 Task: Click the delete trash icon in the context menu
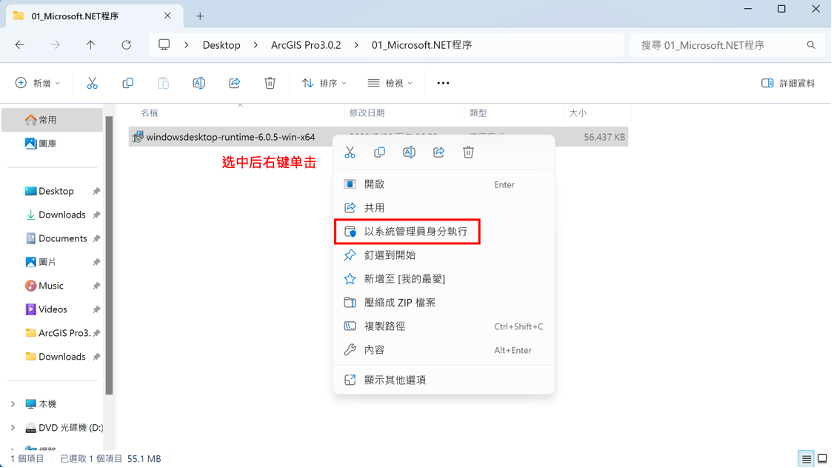pyautogui.click(x=468, y=152)
